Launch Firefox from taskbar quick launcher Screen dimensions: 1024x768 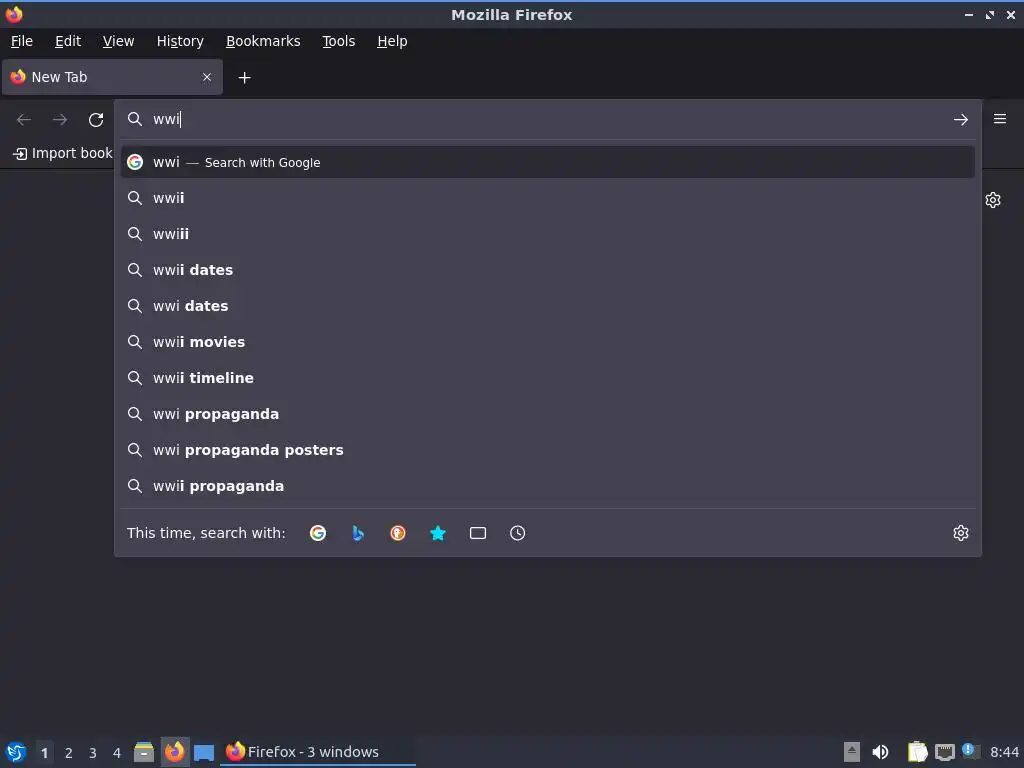(174, 752)
